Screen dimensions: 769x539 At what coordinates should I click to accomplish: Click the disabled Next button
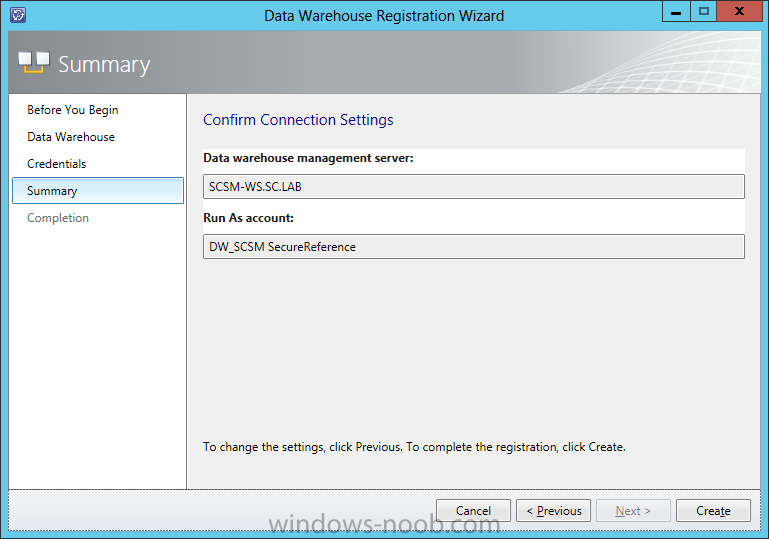[633, 511]
